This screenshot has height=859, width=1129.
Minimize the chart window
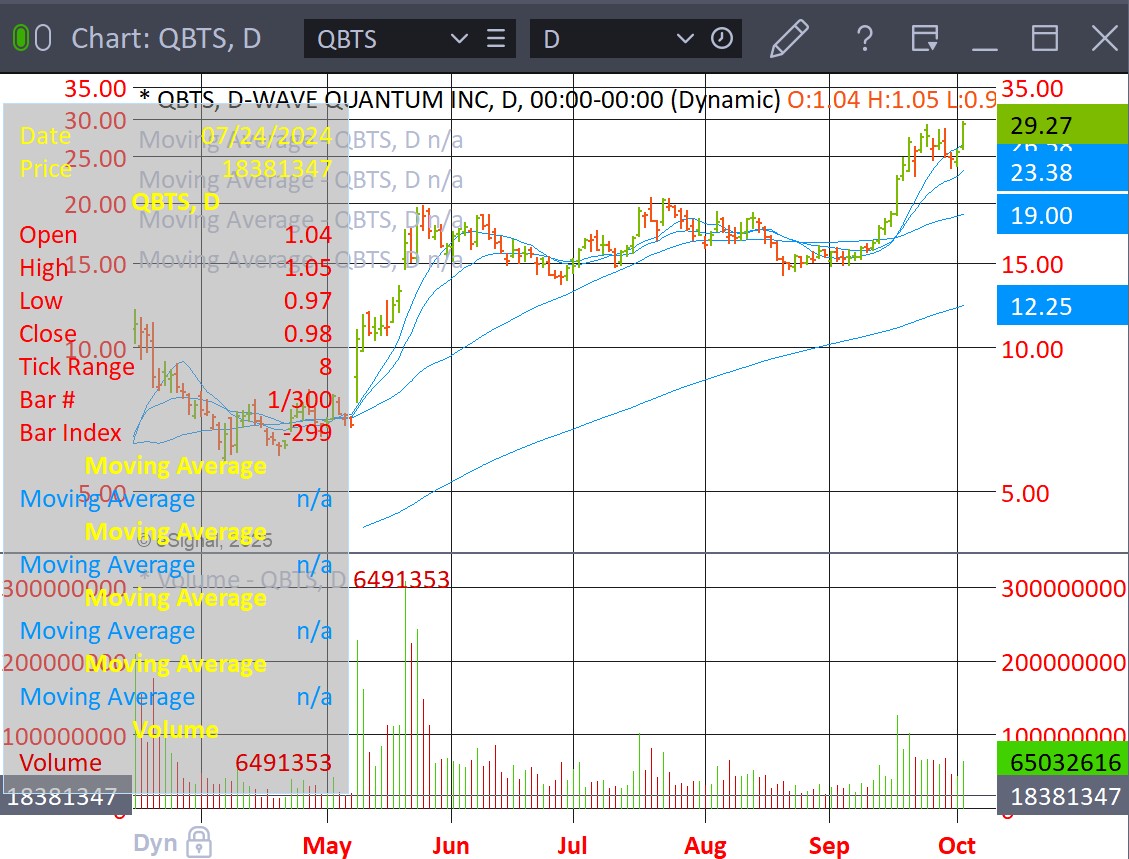tap(985, 39)
